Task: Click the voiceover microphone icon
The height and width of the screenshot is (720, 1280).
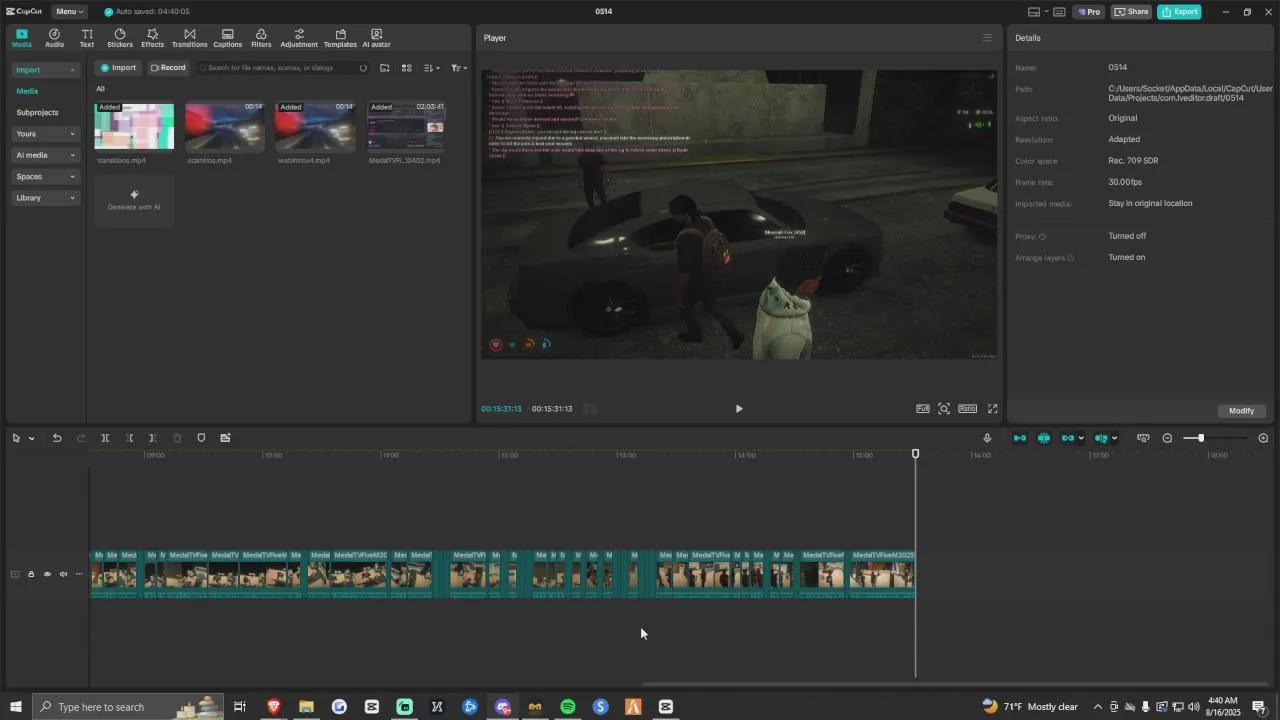Action: (987, 438)
